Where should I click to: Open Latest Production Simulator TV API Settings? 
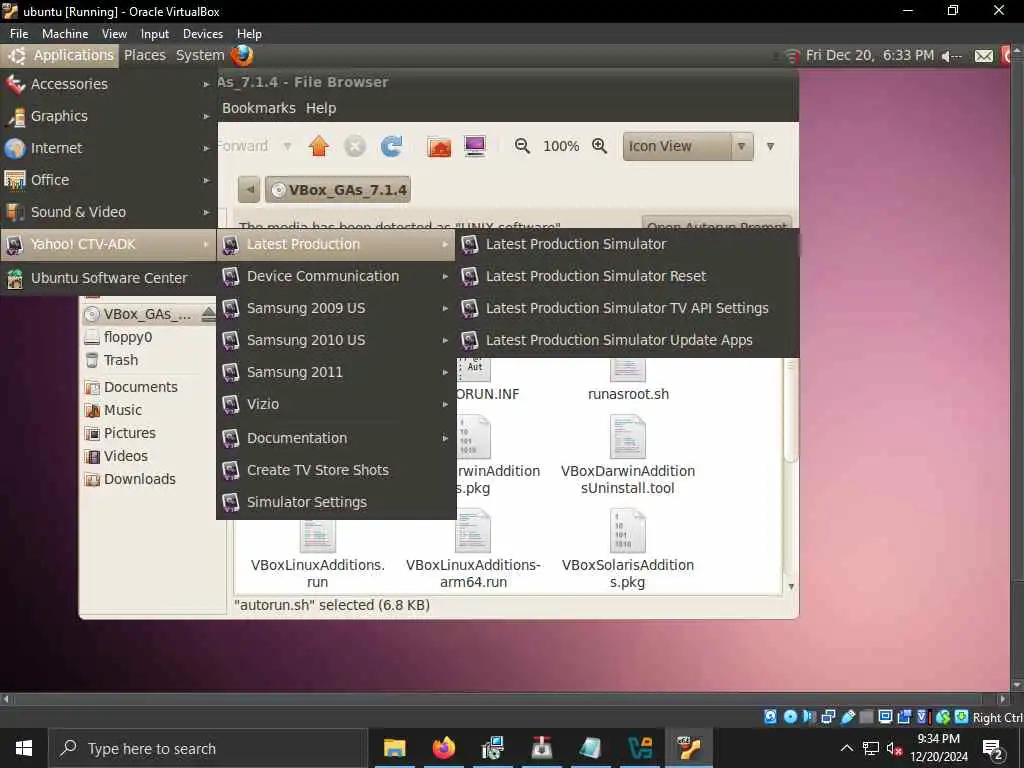(x=628, y=308)
